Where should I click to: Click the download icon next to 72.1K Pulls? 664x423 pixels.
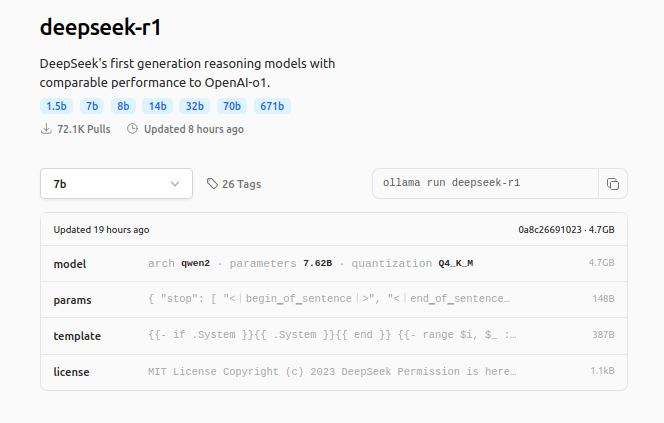[46, 129]
